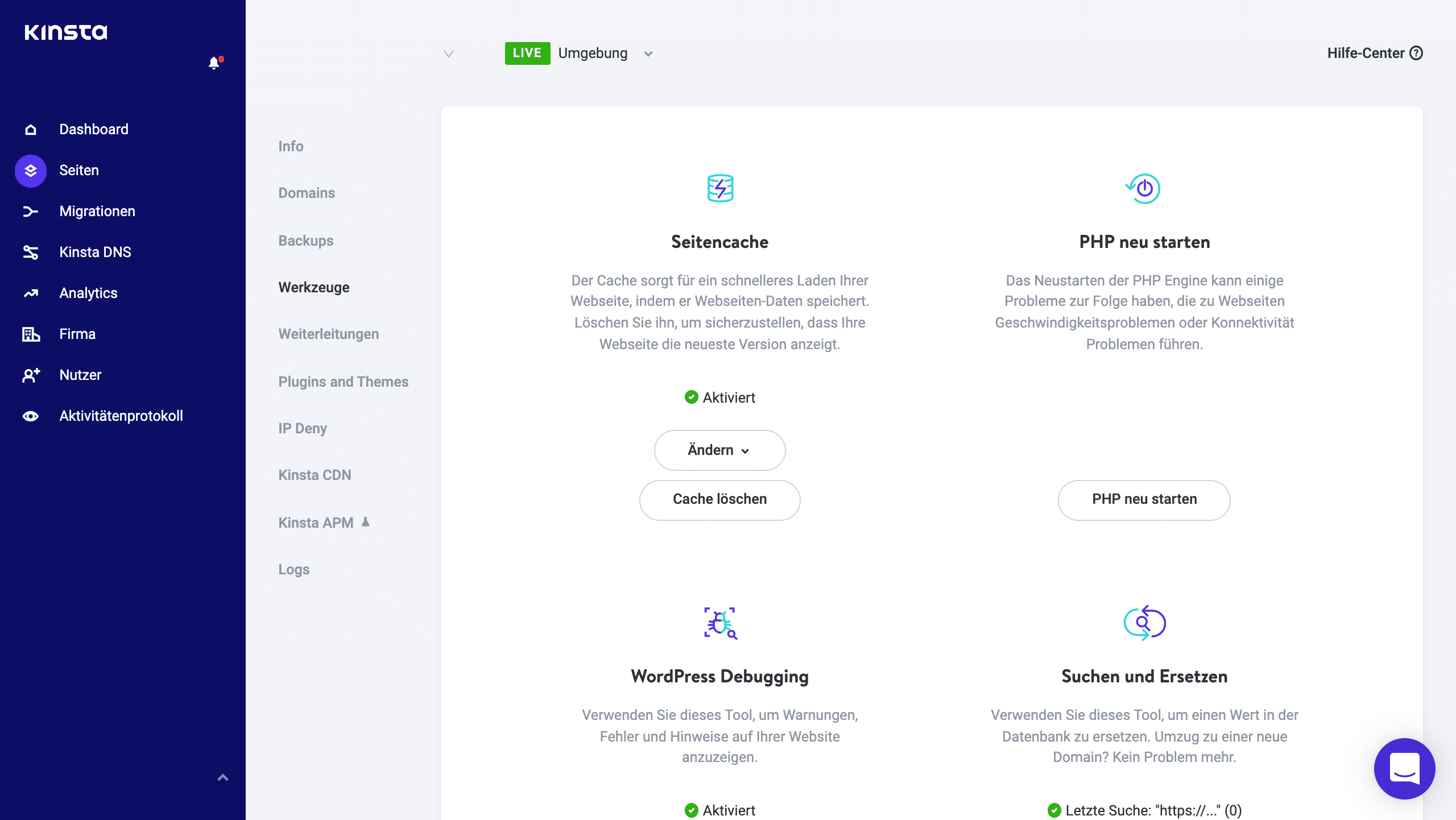Click the Analytics trend icon
The height and width of the screenshot is (820, 1456).
coord(31,293)
